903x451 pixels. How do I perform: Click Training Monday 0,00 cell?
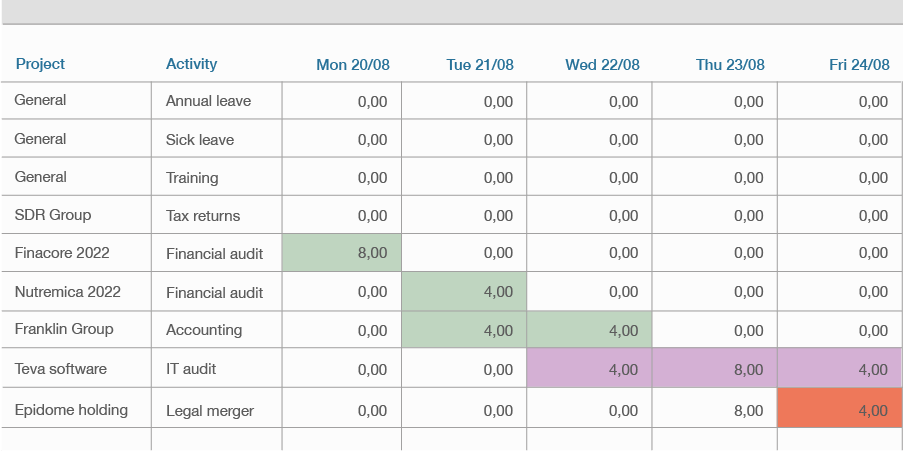(342, 177)
